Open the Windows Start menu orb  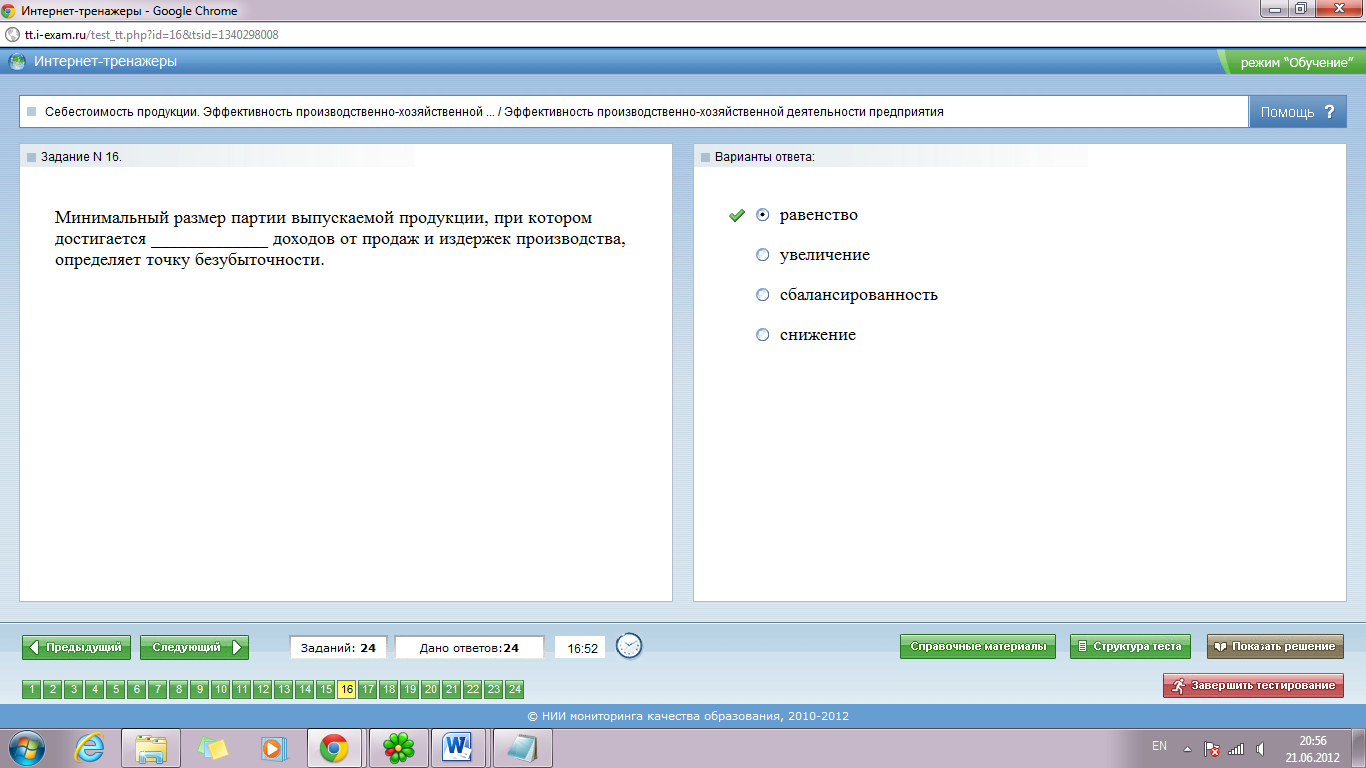point(28,747)
